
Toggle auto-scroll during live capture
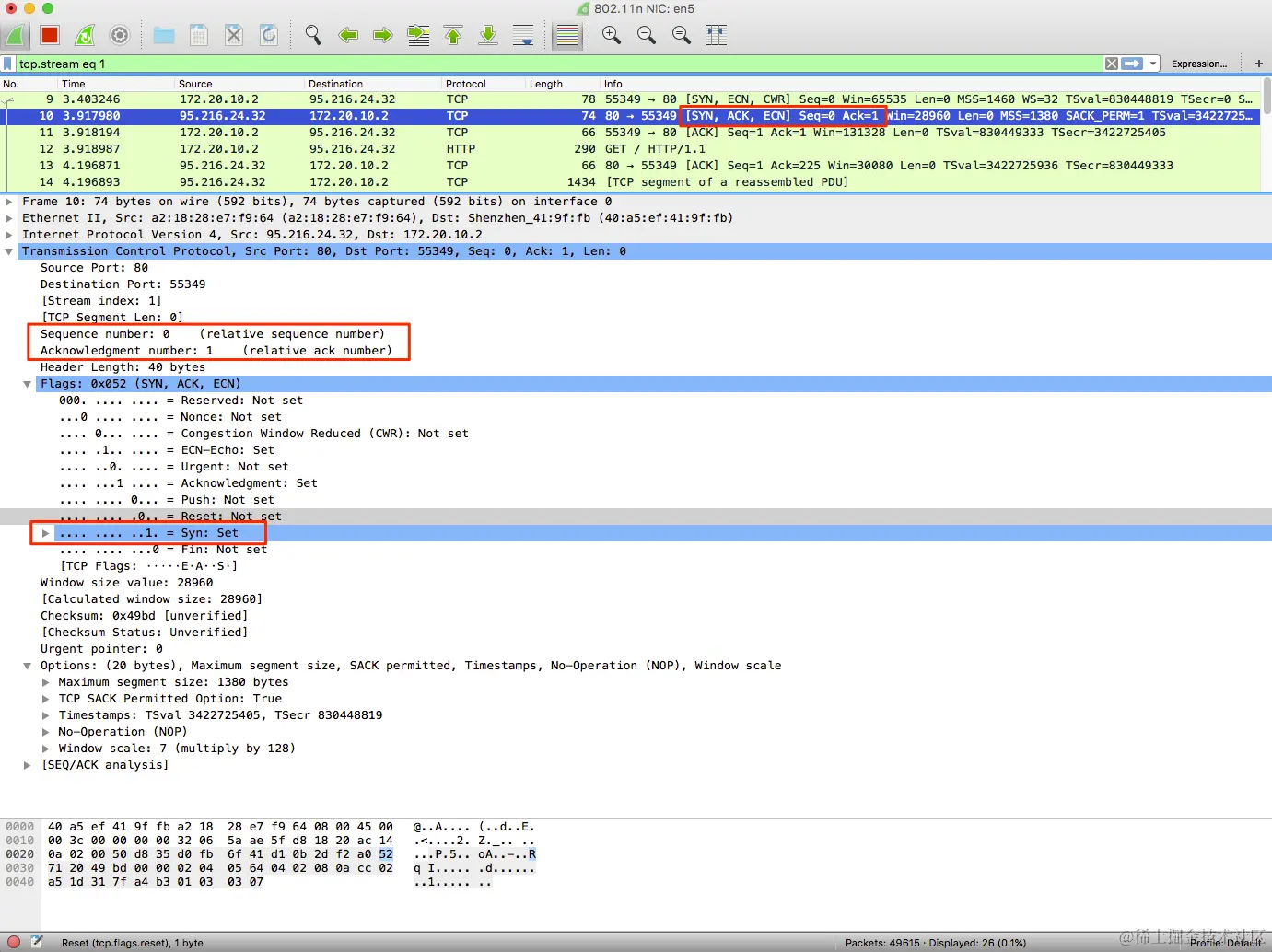point(523,35)
